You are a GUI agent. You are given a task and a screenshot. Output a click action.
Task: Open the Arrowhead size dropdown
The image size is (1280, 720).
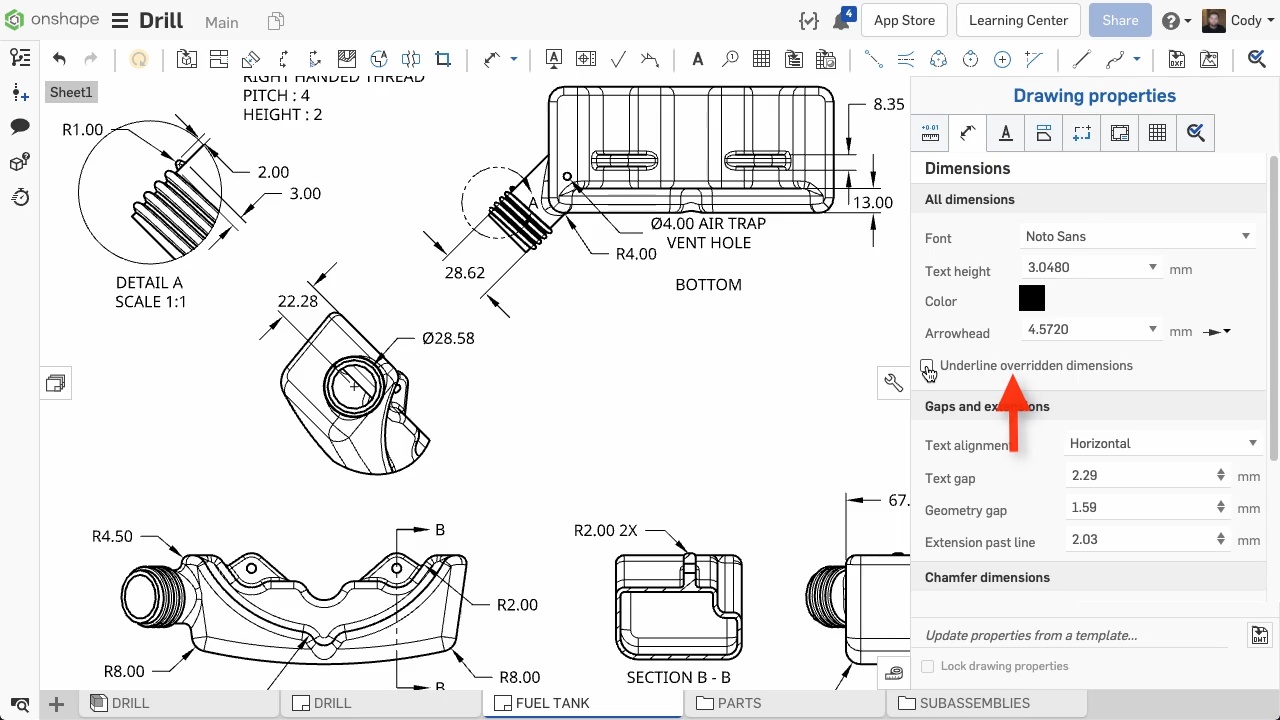click(1092, 330)
